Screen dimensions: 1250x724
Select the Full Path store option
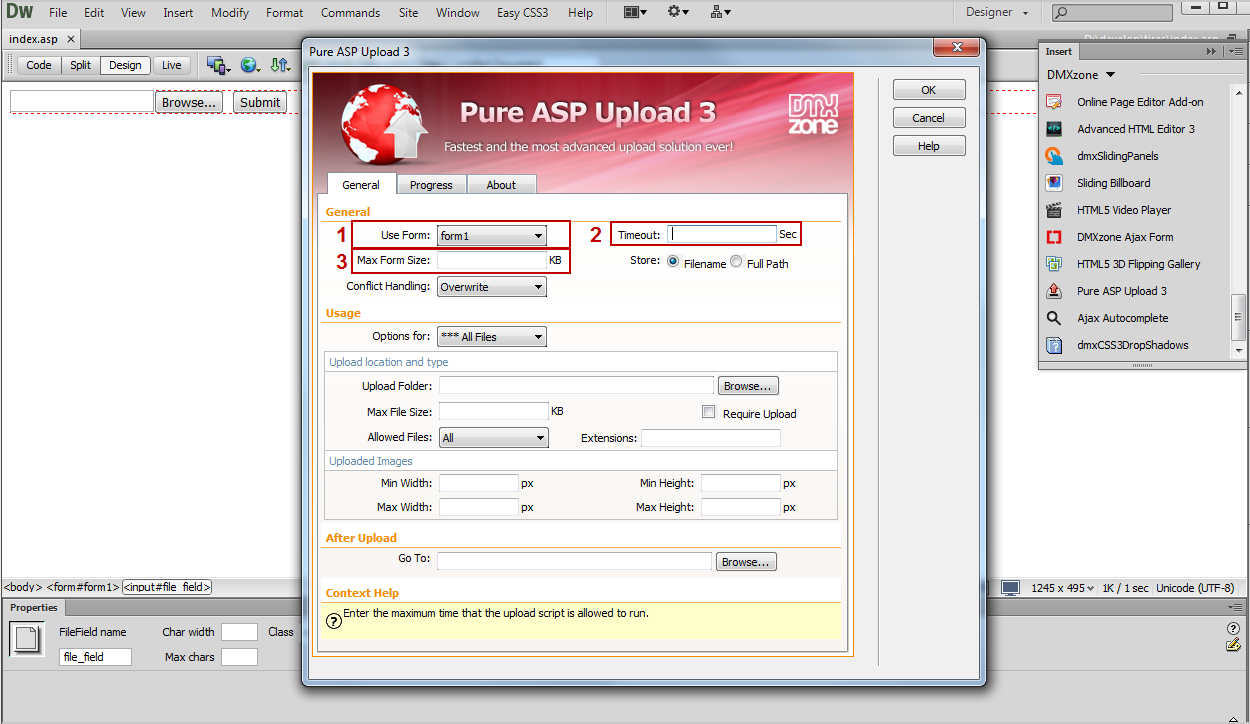click(737, 262)
